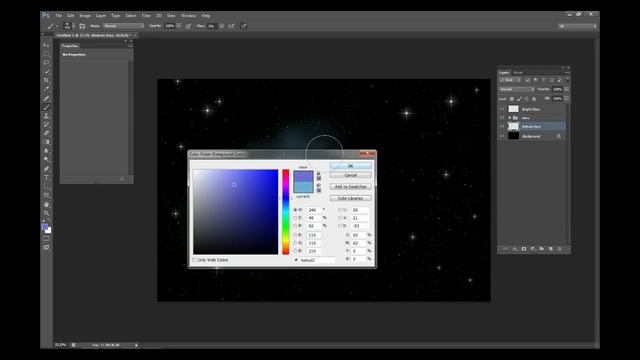
Task: Click inside the saturation-brightness color field
Action: click(236, 212)
